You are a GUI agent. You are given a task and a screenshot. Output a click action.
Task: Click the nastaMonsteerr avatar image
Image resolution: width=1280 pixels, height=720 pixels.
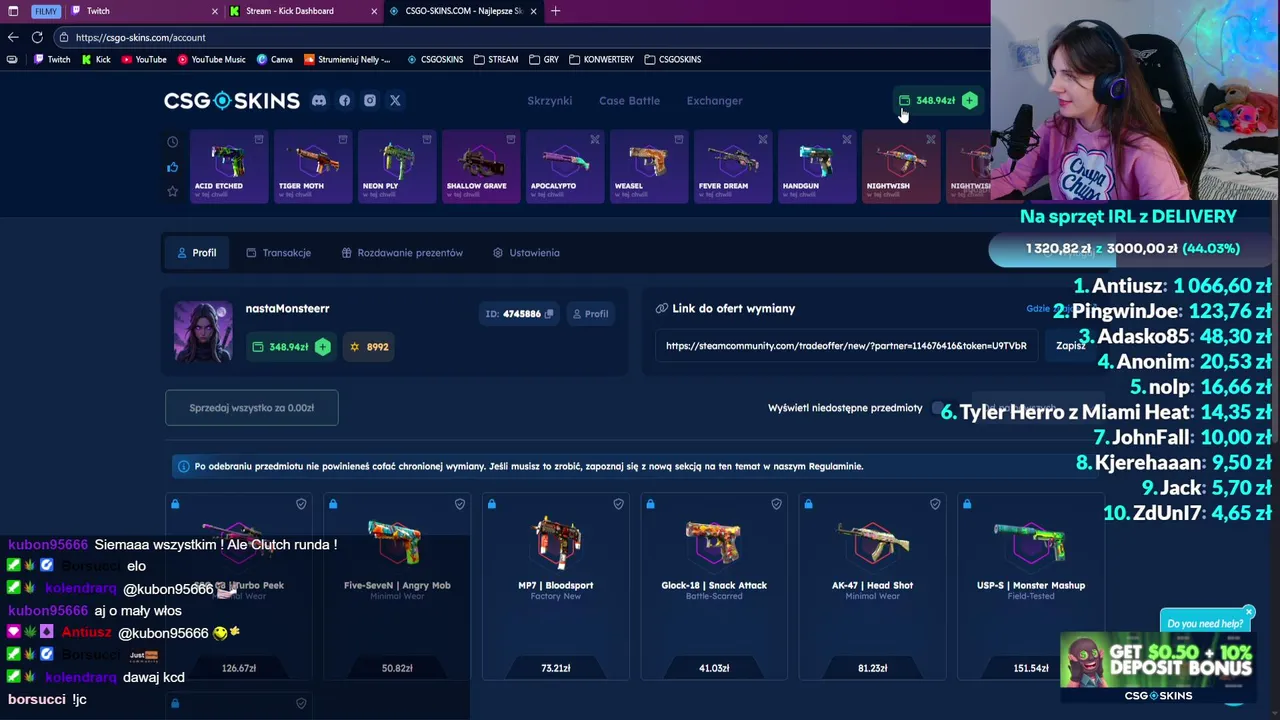tap(203, 331)
